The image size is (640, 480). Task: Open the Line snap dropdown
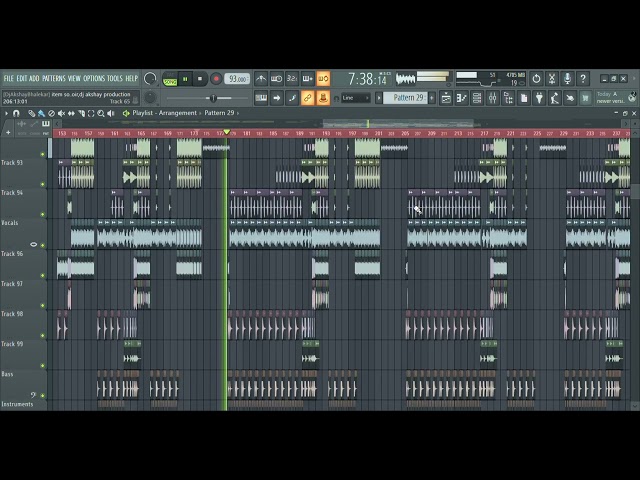tap(356, 98)
